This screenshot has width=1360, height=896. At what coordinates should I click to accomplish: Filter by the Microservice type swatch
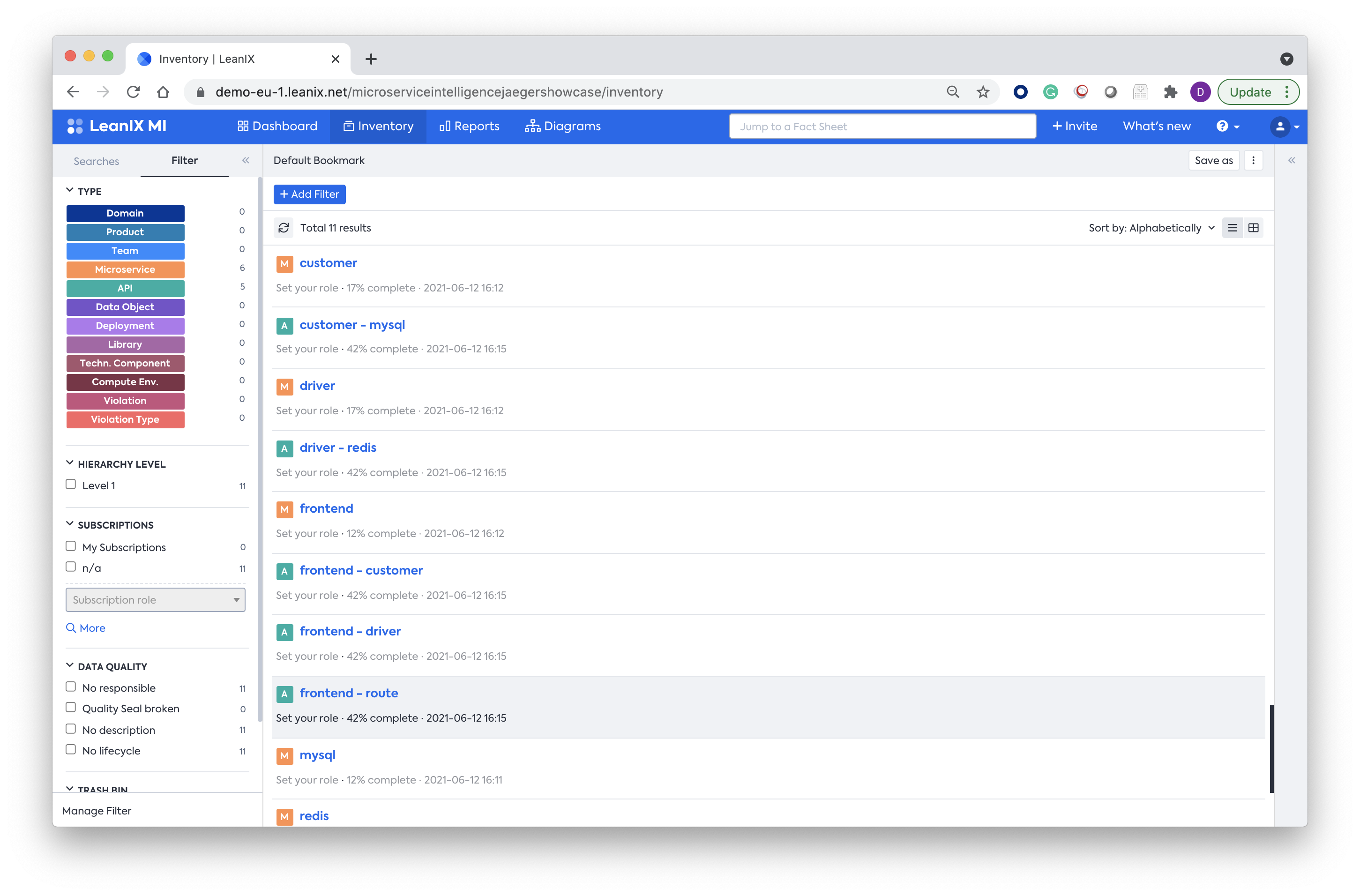tap(125, 270)
